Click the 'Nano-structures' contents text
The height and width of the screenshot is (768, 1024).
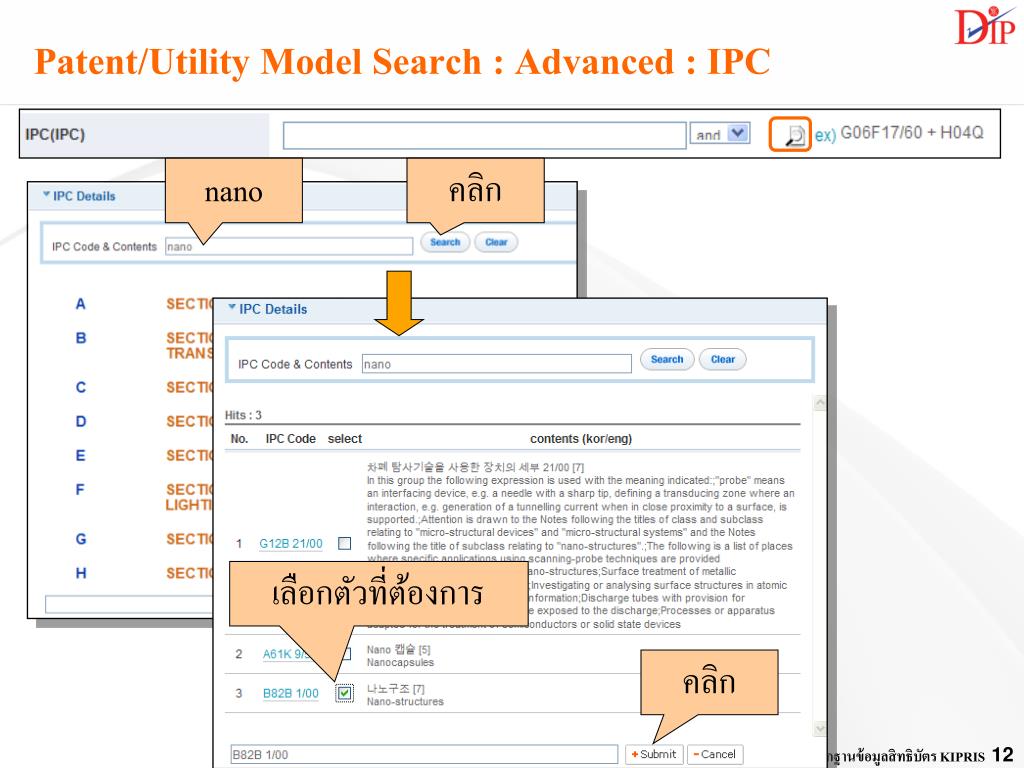405,702
